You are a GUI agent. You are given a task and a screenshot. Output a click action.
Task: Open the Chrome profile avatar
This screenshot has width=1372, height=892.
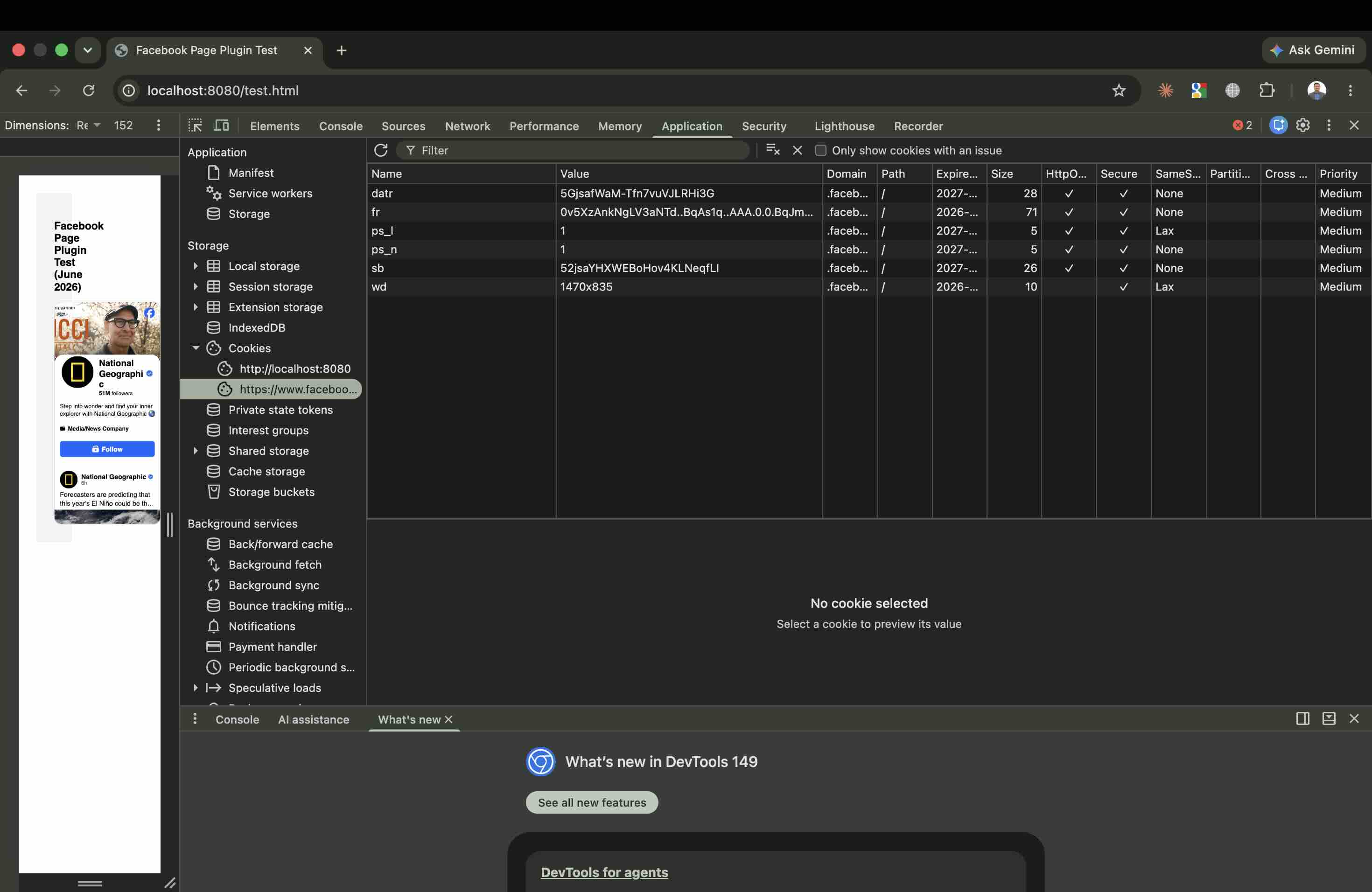point(1316,91)
